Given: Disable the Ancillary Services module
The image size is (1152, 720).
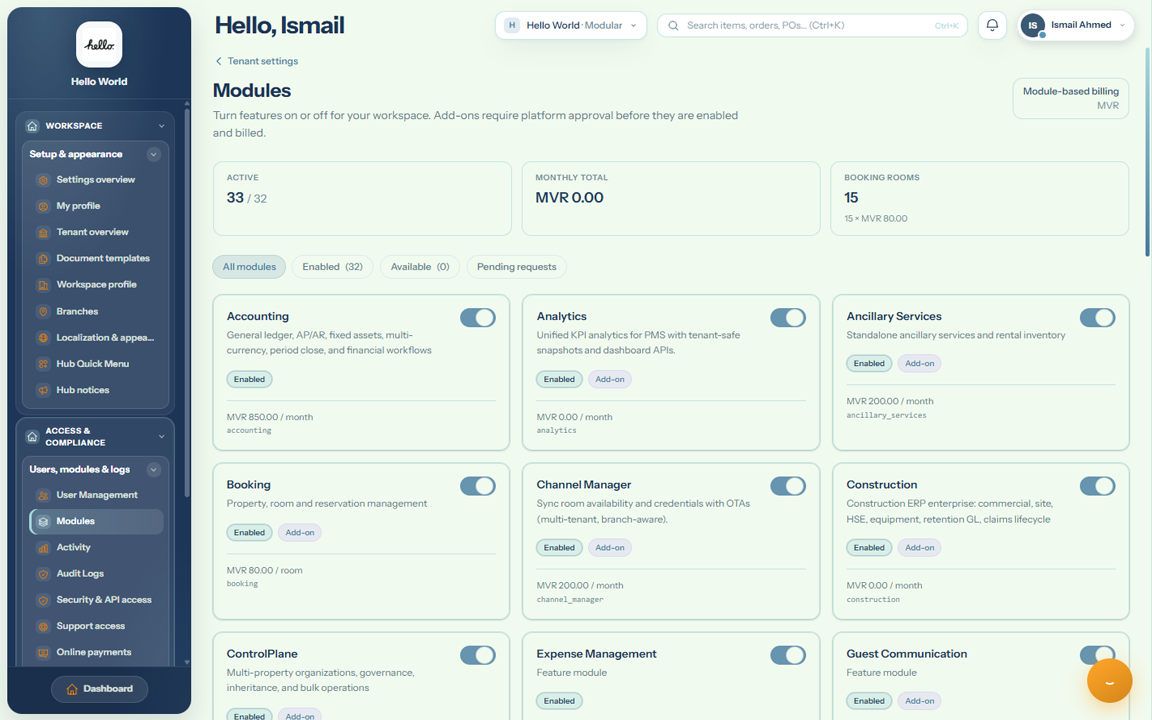Looking at the screenshot, I should click(x=1098, y=317).
